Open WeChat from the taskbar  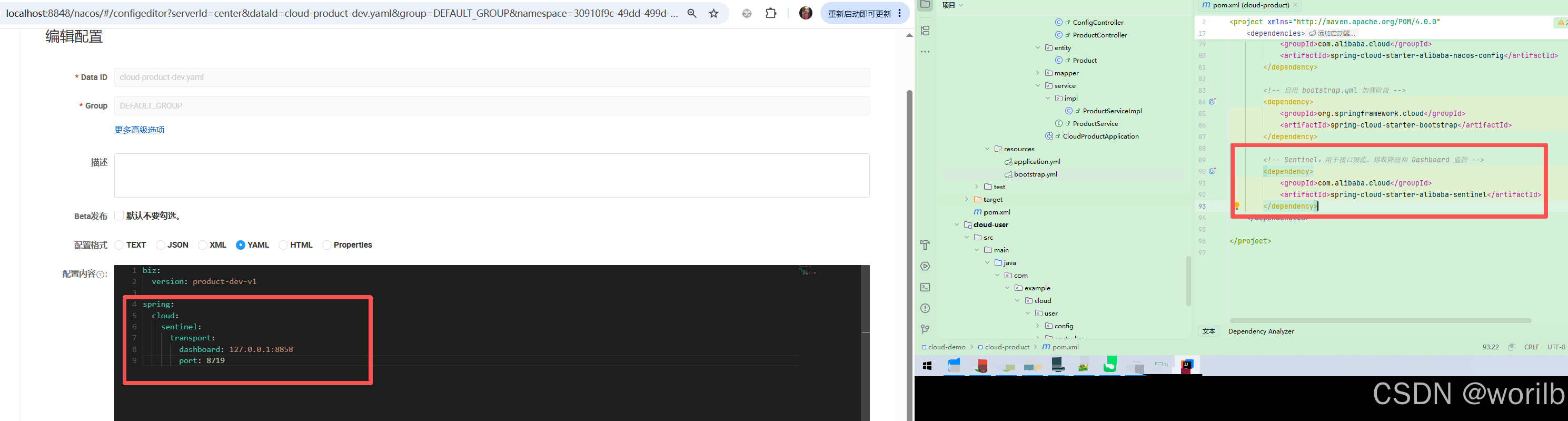click(x=1109, y=364)
